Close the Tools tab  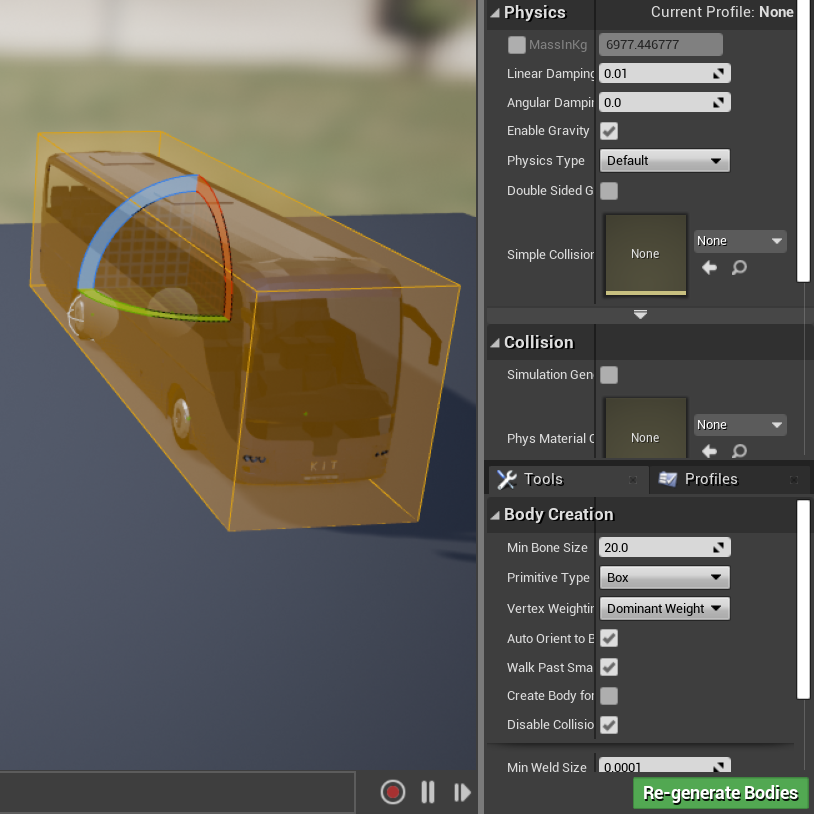[x=633, y=480]
